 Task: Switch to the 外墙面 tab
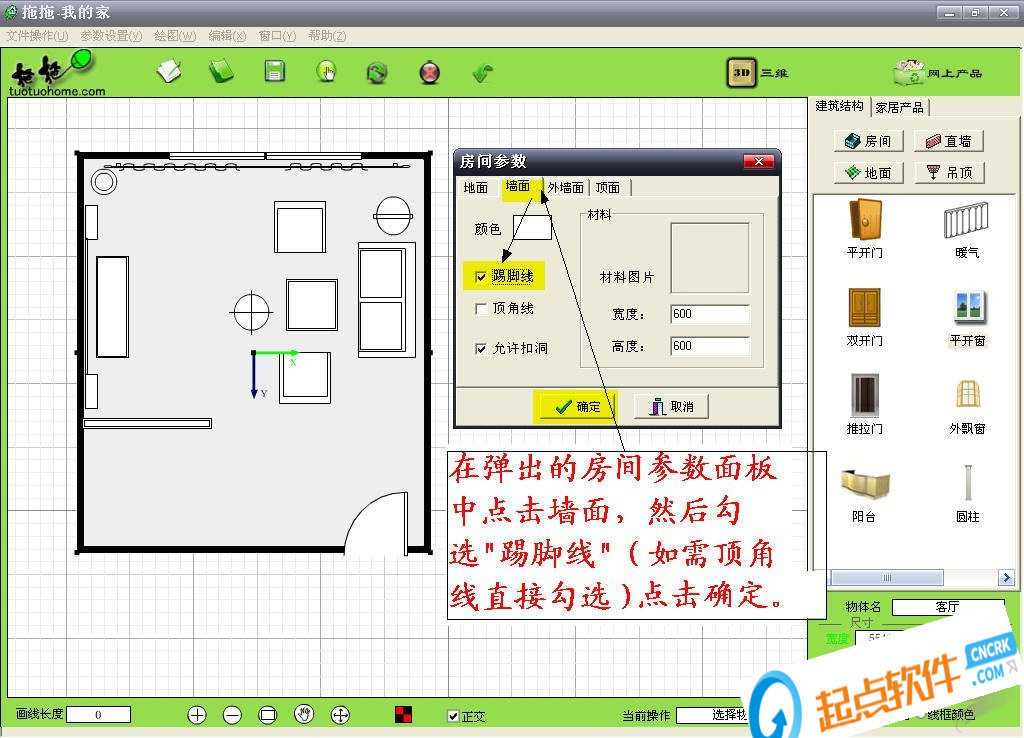(x=566, y=188)
